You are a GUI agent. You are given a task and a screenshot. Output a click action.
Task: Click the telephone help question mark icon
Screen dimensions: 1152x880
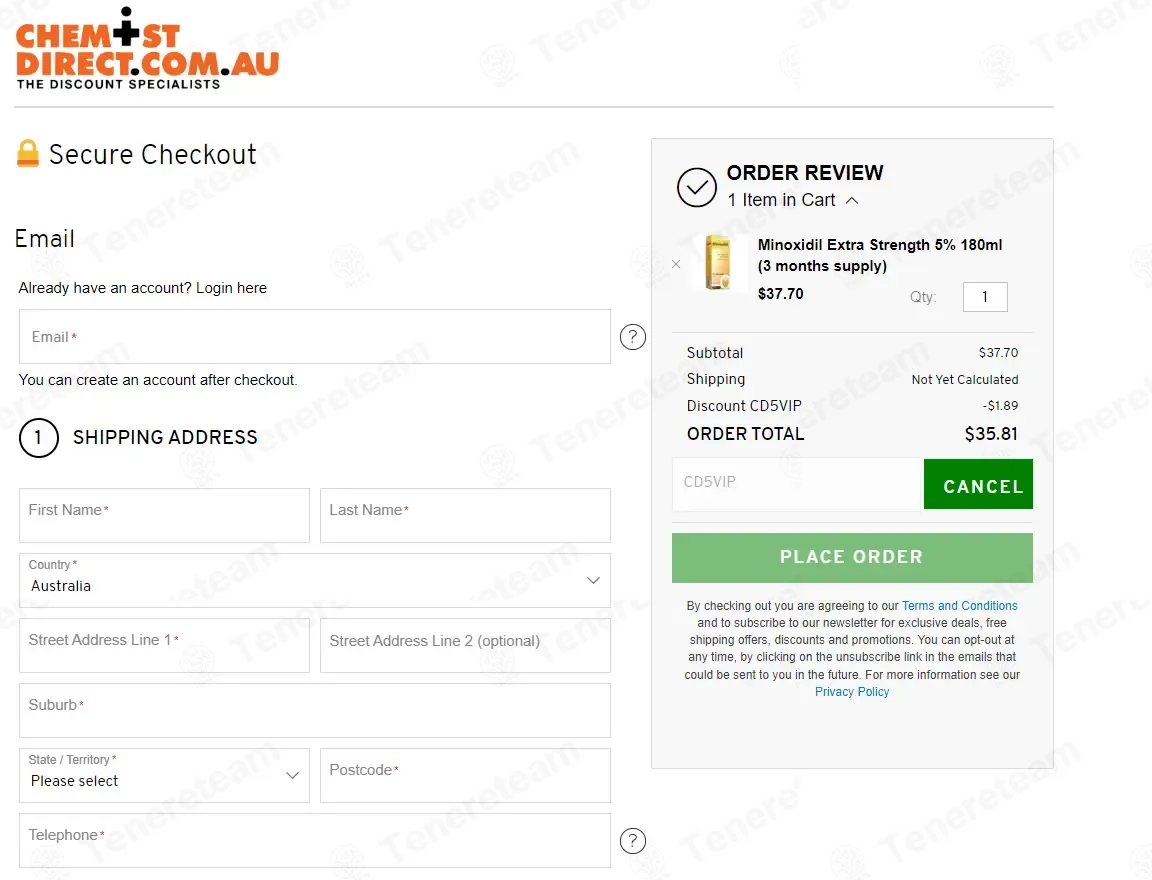(633, 841)
